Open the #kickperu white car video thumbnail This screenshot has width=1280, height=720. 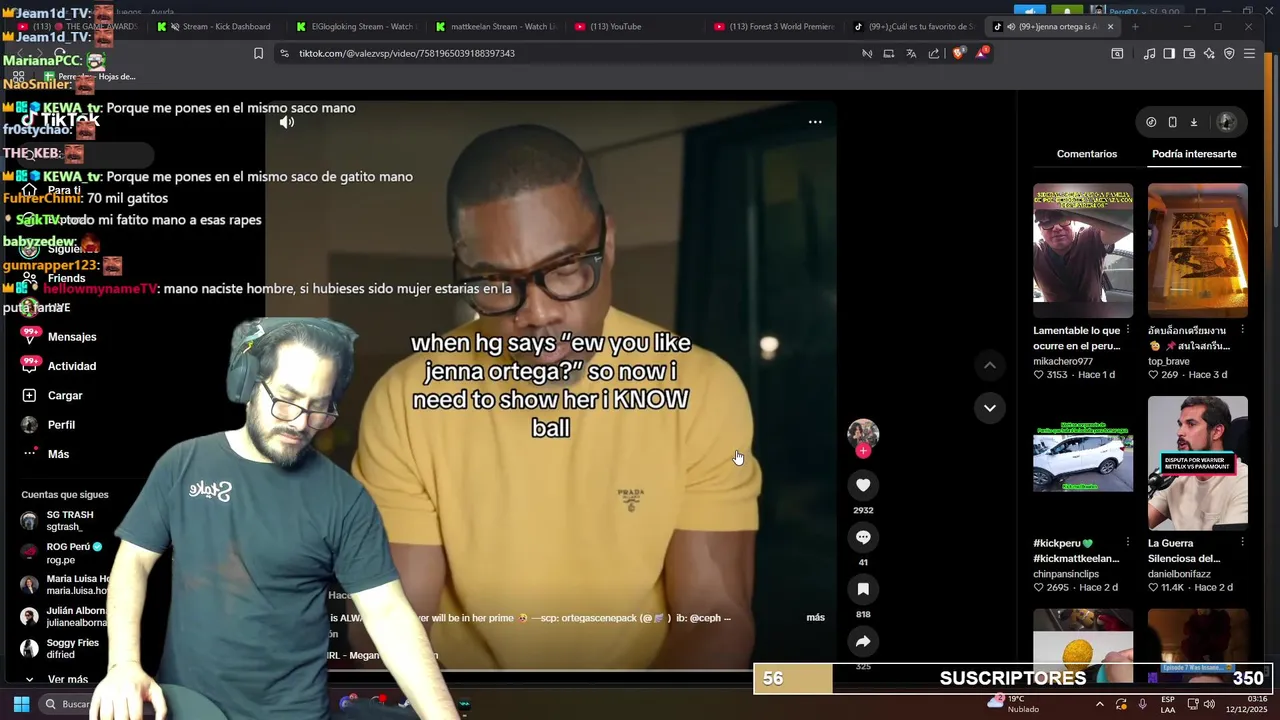pos(1083,463)
